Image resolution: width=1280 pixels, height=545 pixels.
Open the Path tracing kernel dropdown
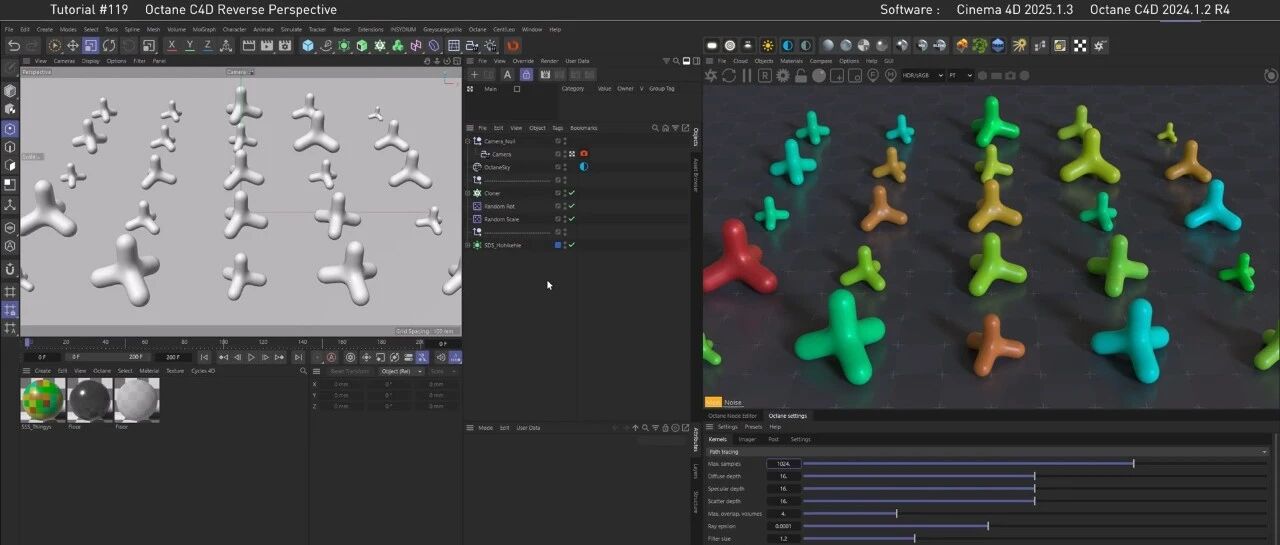[986, 452]
